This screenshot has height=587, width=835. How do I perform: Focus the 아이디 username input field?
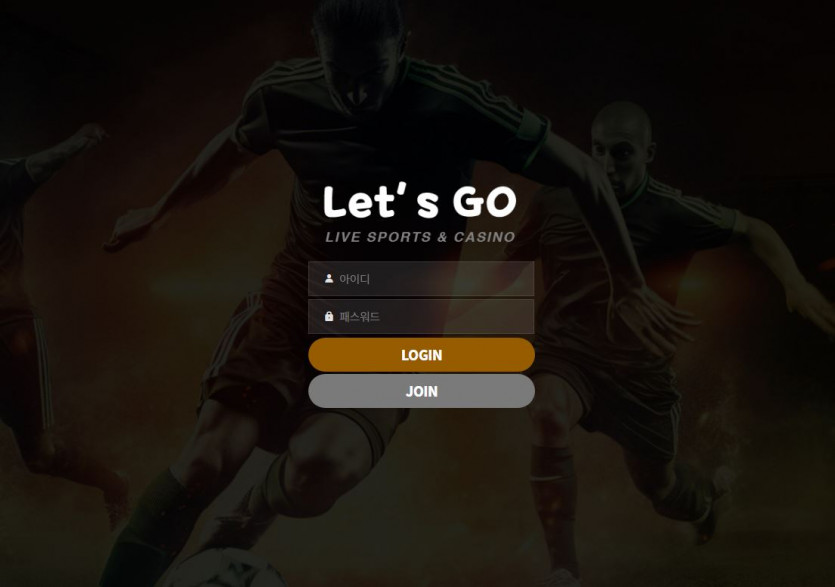click(421, 279)
